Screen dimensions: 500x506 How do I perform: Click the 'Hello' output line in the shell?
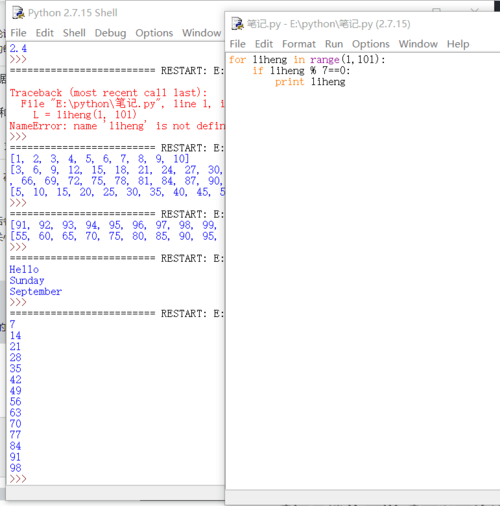click(24, 269)
